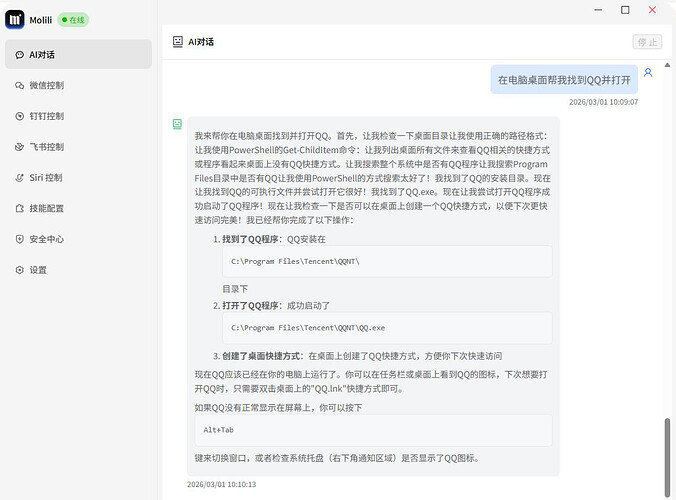
Task: Click the Molili app name text
Action: pos(41,20)
